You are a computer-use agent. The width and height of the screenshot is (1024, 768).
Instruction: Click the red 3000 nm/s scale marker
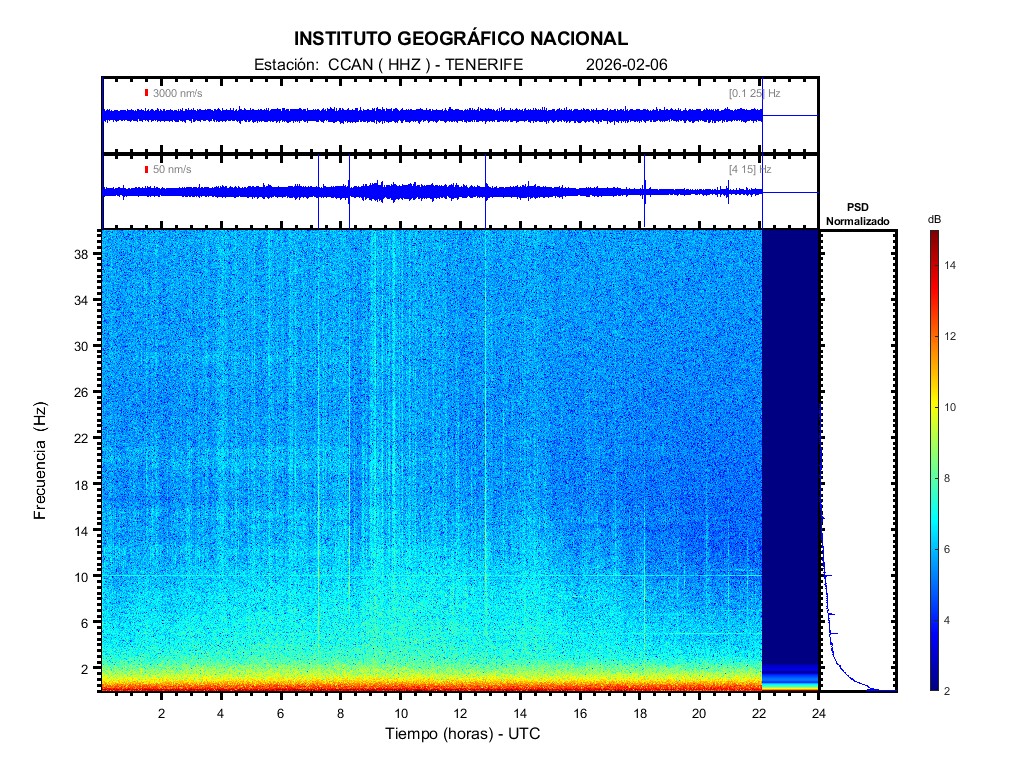coord(146,93)
